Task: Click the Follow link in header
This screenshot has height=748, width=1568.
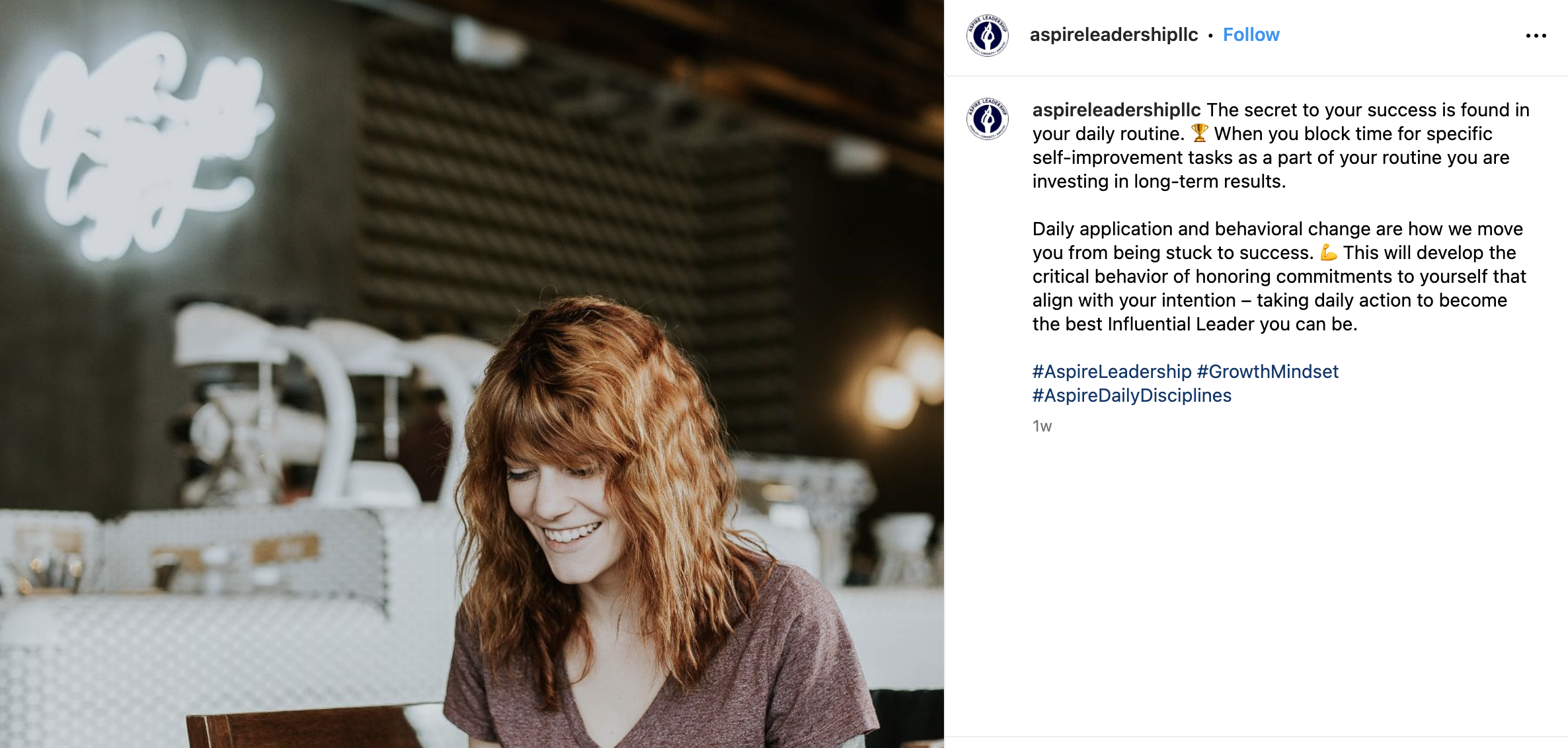Action: 1251,34
